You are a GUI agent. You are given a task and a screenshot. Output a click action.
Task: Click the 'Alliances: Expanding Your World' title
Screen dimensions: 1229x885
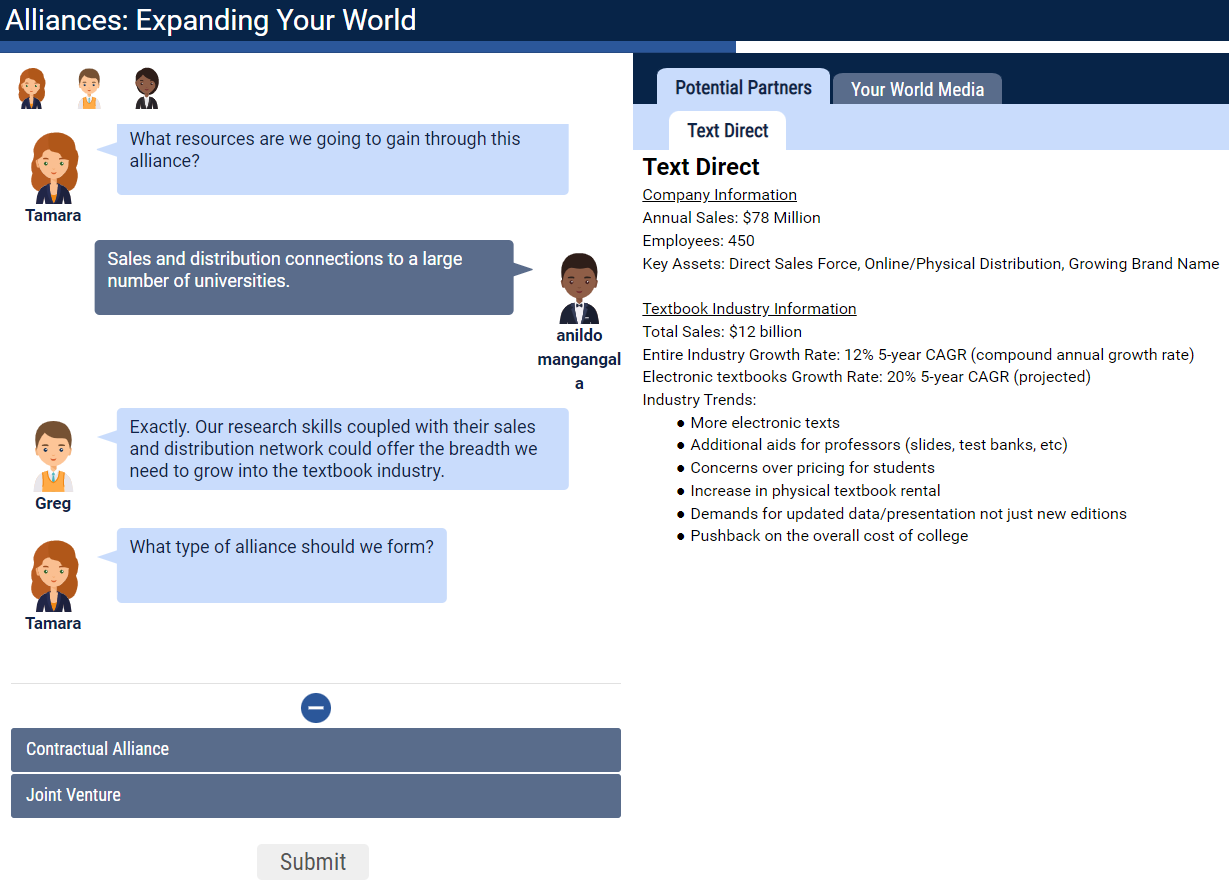point(211,20)
